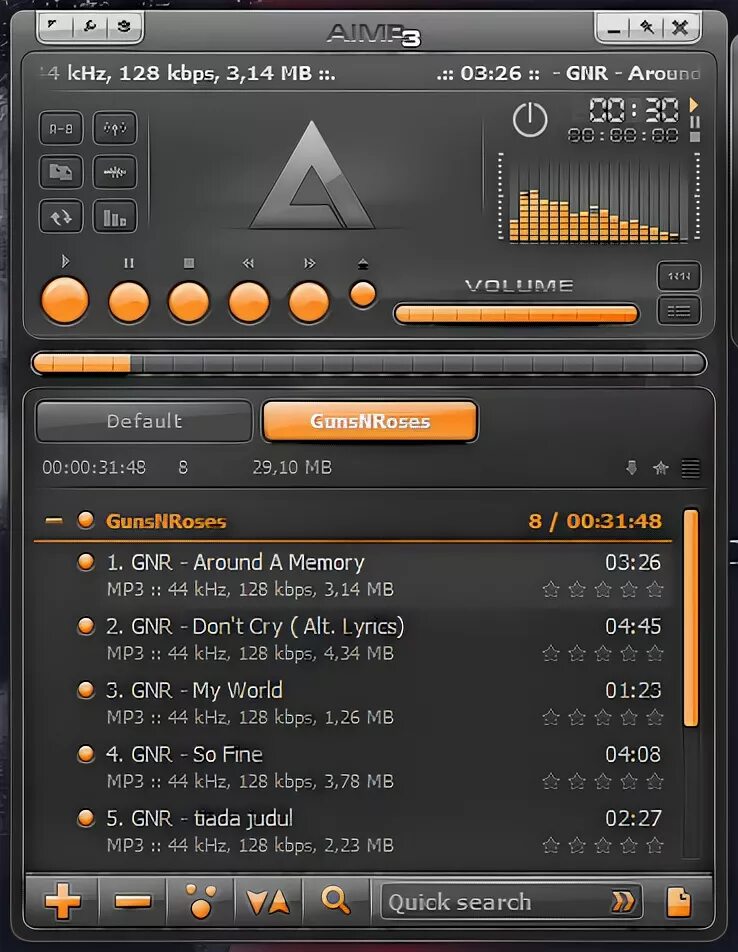This screenshot has height=952, width=738.
Task: Toggle playlist panel with the list button
Action: point(679,311)
